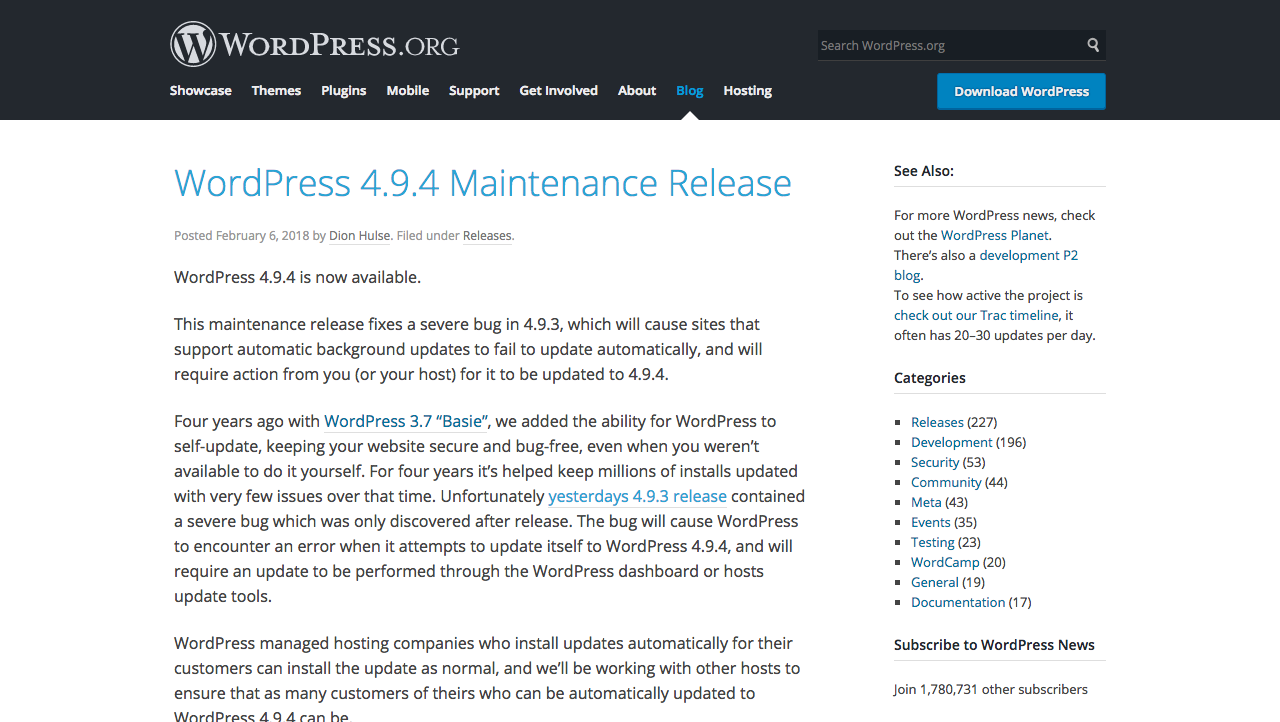The width and height of the screenshot is (1280, 722).
Task: Click the WordPress.org logo
Action: coord(314,45)
